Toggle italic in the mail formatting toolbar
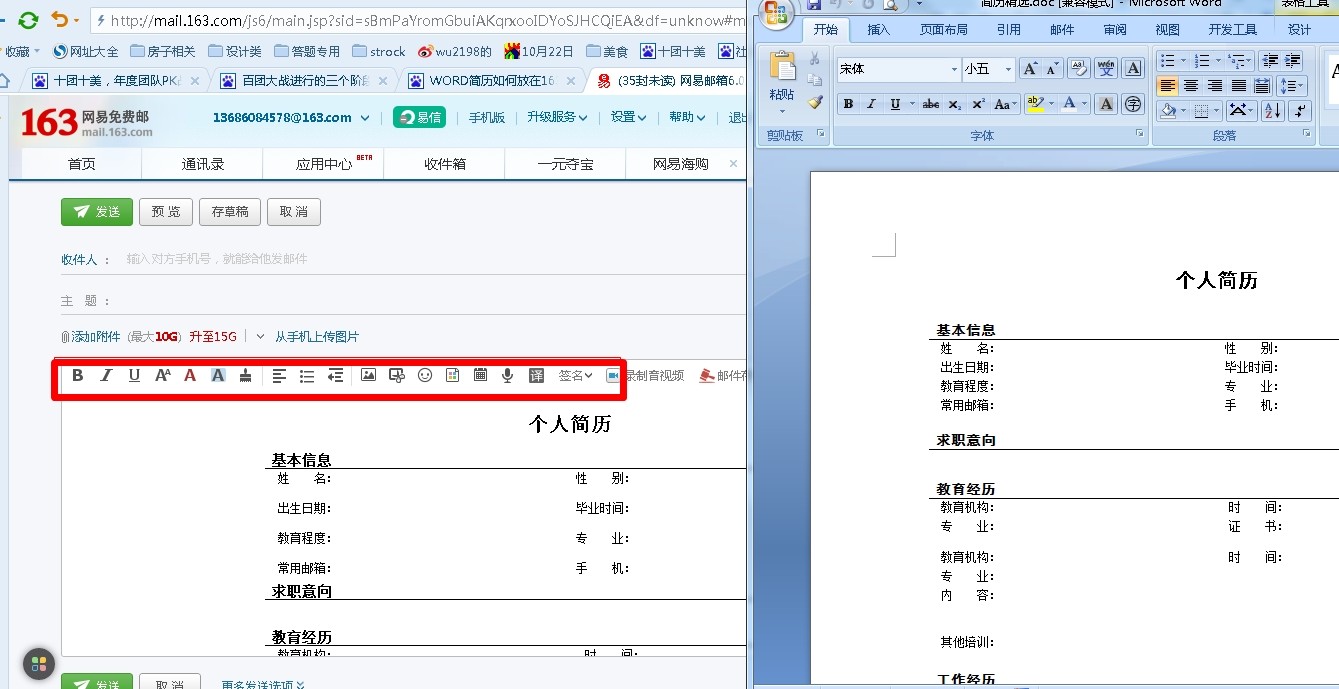The width and height of the screenshot is (1339, 689). pos(107,375)
